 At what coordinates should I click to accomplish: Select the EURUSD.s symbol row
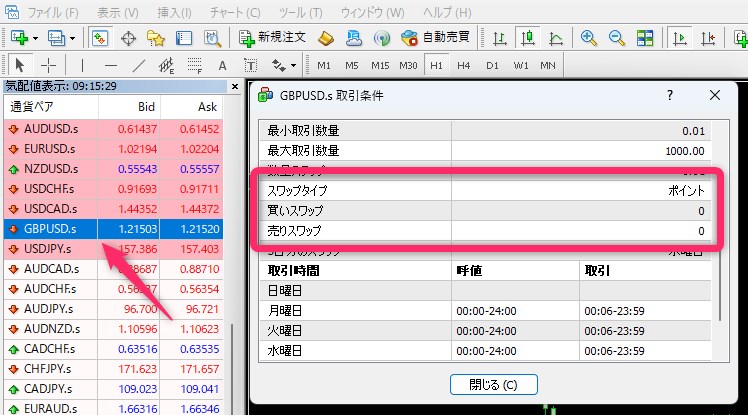(114, 149)
